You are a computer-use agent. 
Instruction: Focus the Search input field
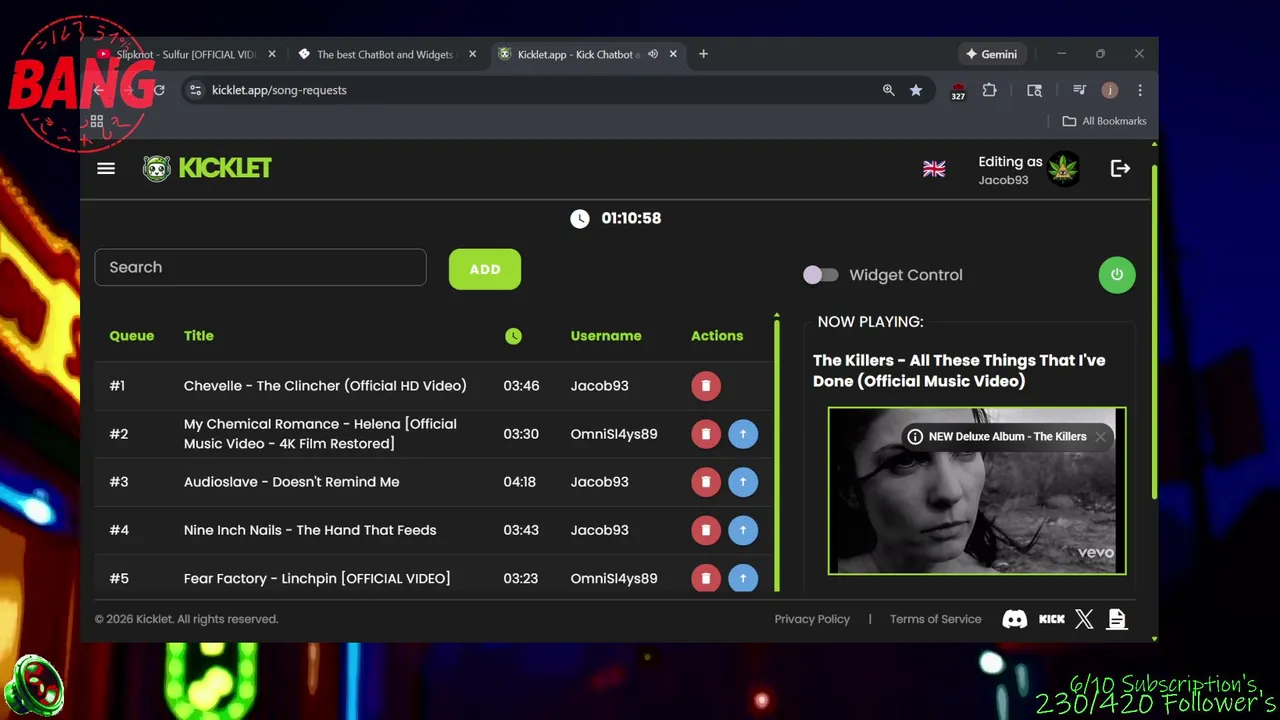point(260,267)
